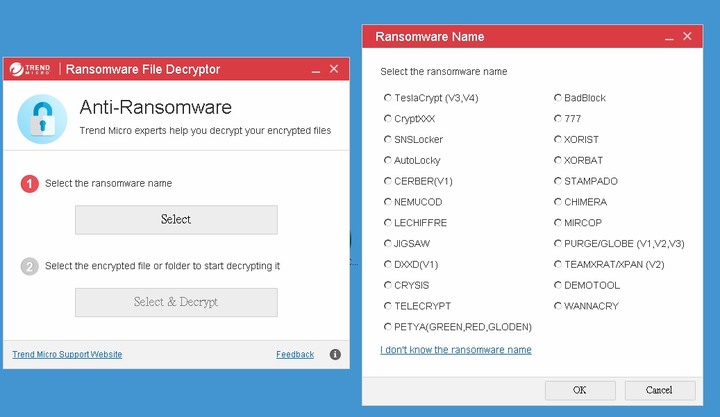Screen dimensions: 720x417
Task: Click the info icon beside Feedback
Action: (335, 354)
